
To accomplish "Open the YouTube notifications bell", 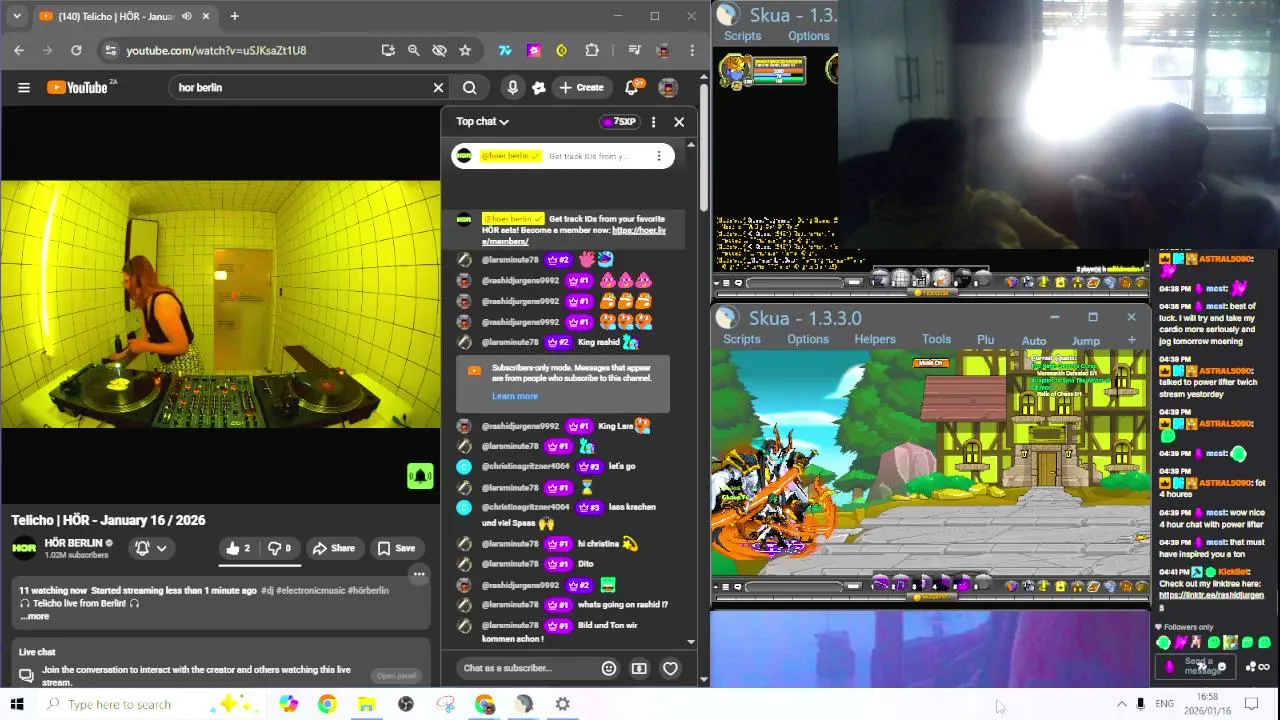I will 632,87.
